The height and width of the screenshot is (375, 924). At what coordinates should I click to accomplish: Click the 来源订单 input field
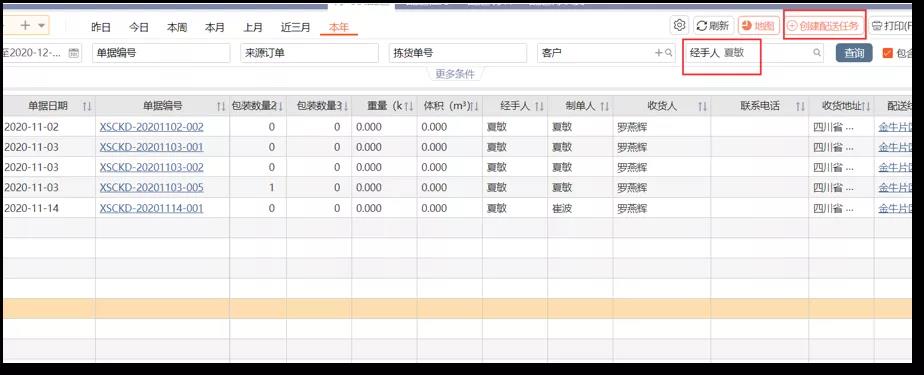coord(309,52)
